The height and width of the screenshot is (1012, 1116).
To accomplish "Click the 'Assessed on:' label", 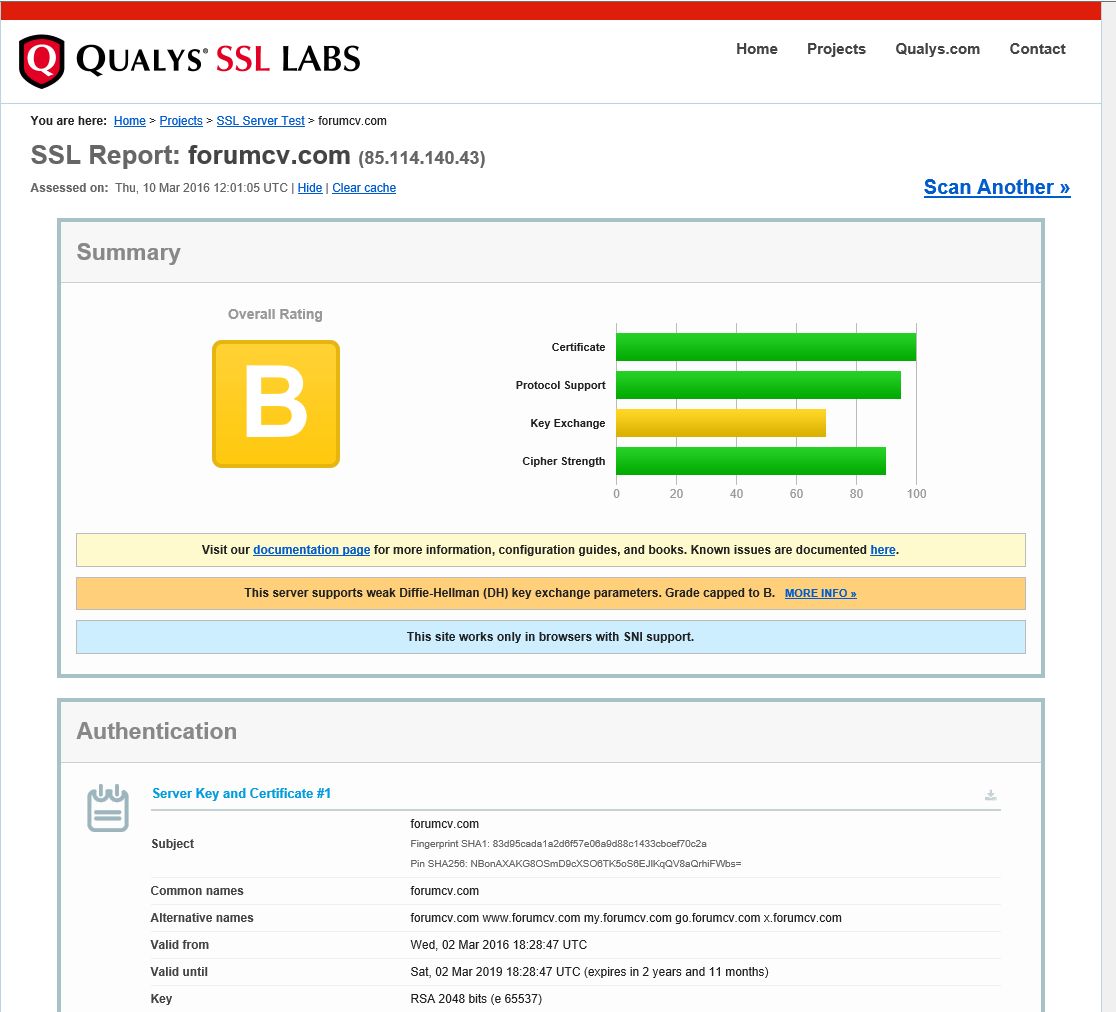I will click(x=69, y=188).
